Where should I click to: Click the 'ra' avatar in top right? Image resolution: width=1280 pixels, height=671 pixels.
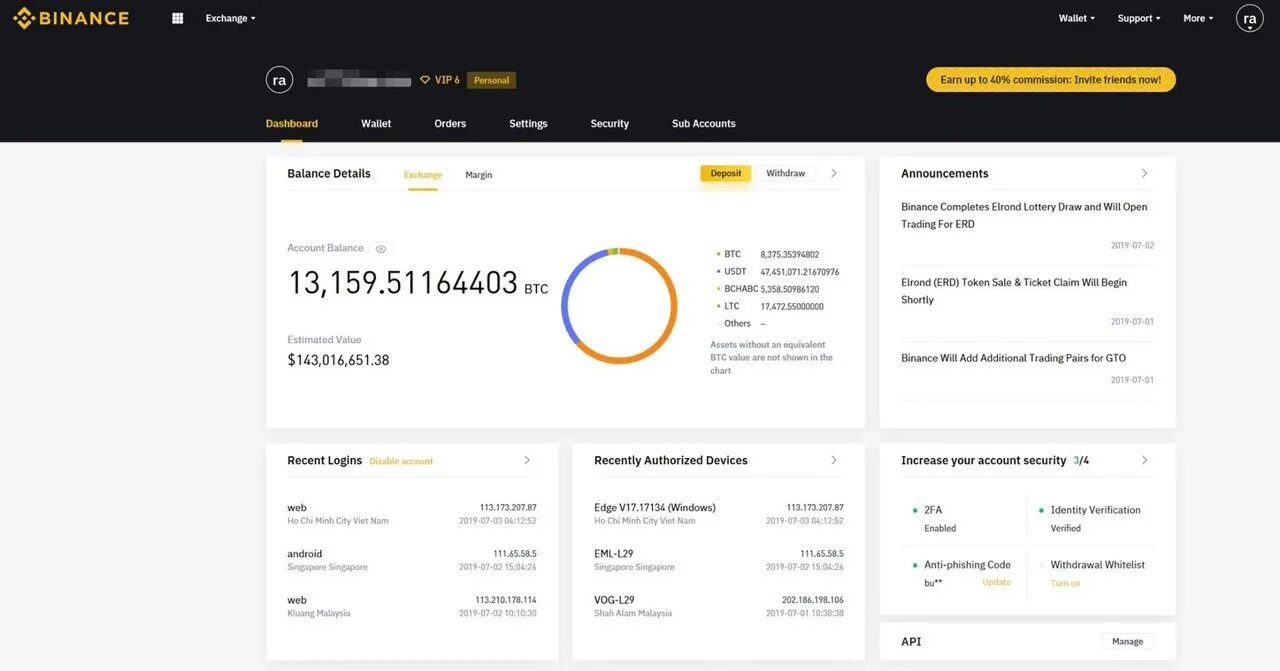pyautogui.click(x=1250, y=18)
